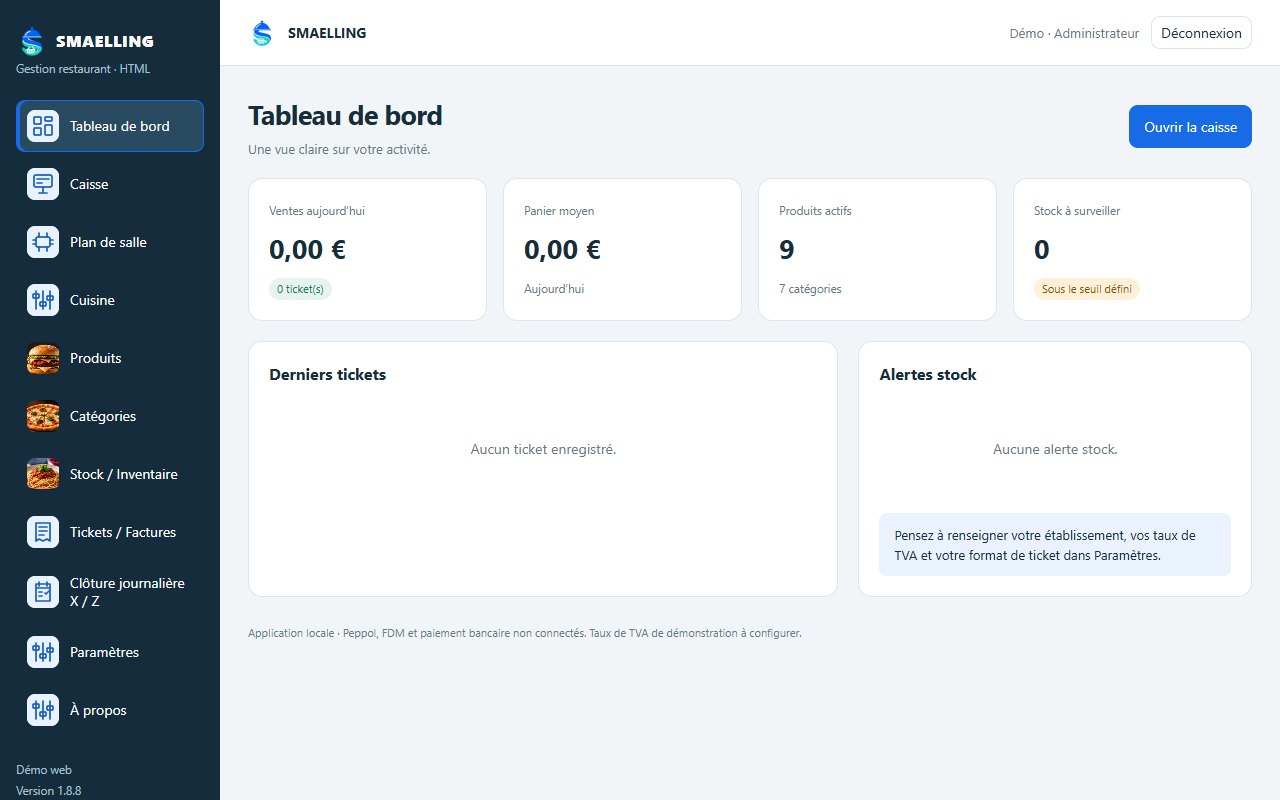Click the Produits burger icon
Image resolution: width=1280 pixels, height=800 pixels.
pyautogui.click(x=43, y=358)
